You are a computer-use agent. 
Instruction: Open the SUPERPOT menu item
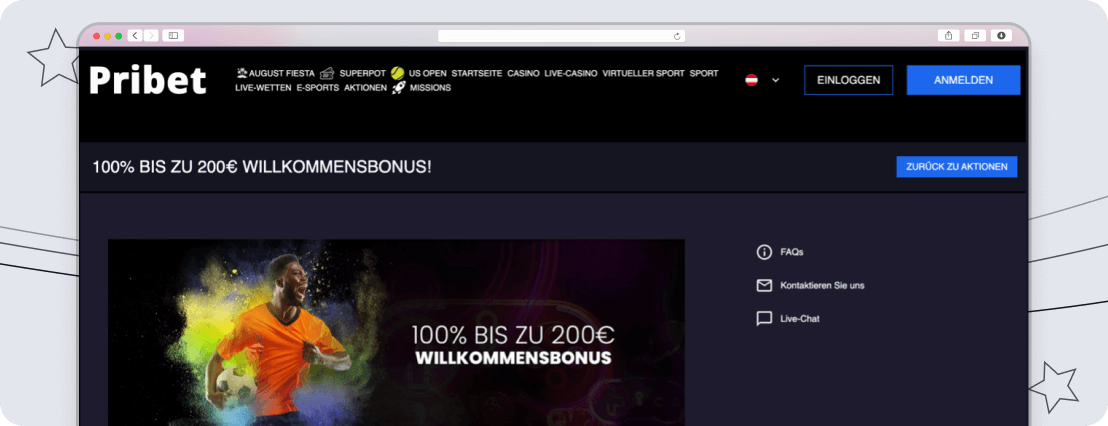tap(363, 73)
